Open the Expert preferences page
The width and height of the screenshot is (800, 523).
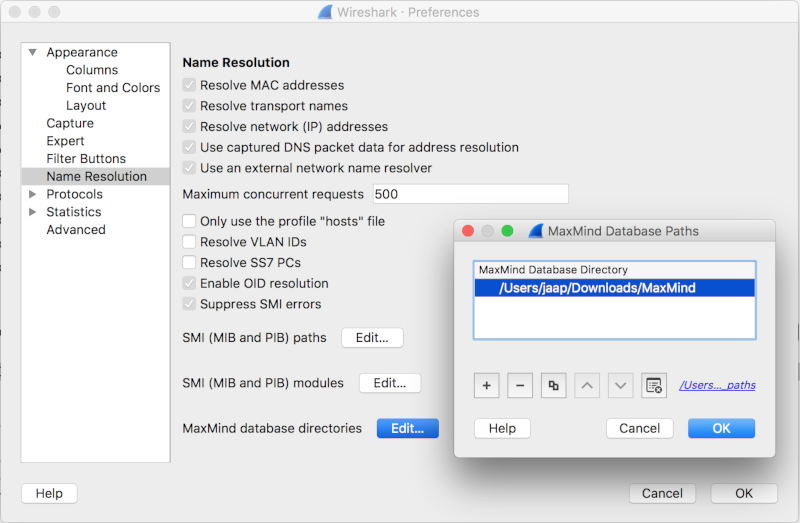click(x=65, y=141)
